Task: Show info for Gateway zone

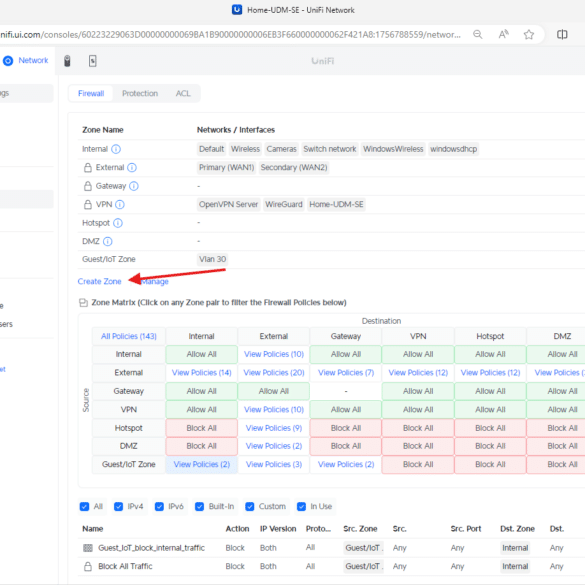Action: pyautogui.click(x=134, y=186)
